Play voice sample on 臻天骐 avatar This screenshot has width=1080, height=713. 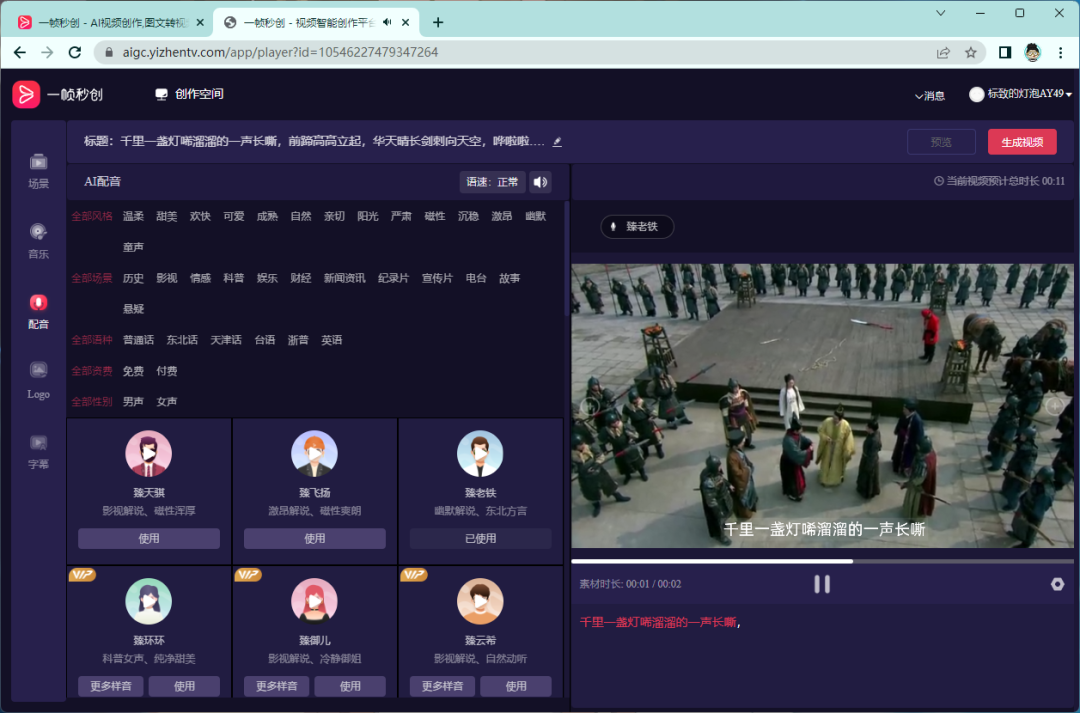[x=148, y=454]
